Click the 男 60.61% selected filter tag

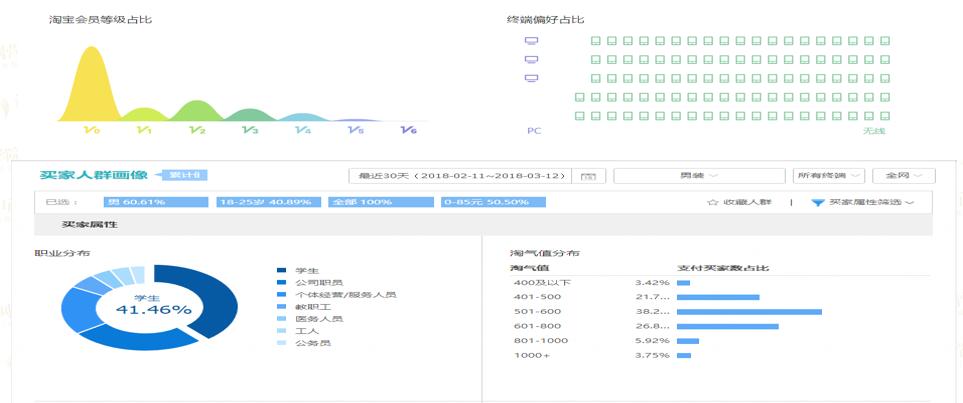156,202
